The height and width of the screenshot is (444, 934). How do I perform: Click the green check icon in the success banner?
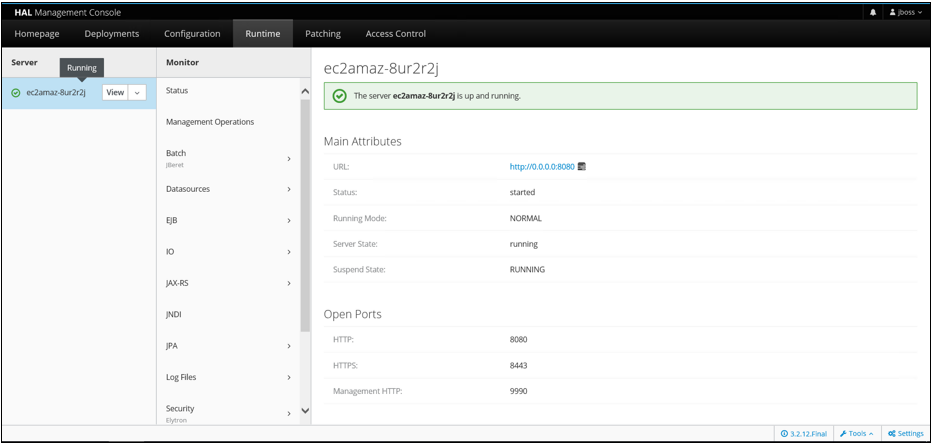point(339,96)
